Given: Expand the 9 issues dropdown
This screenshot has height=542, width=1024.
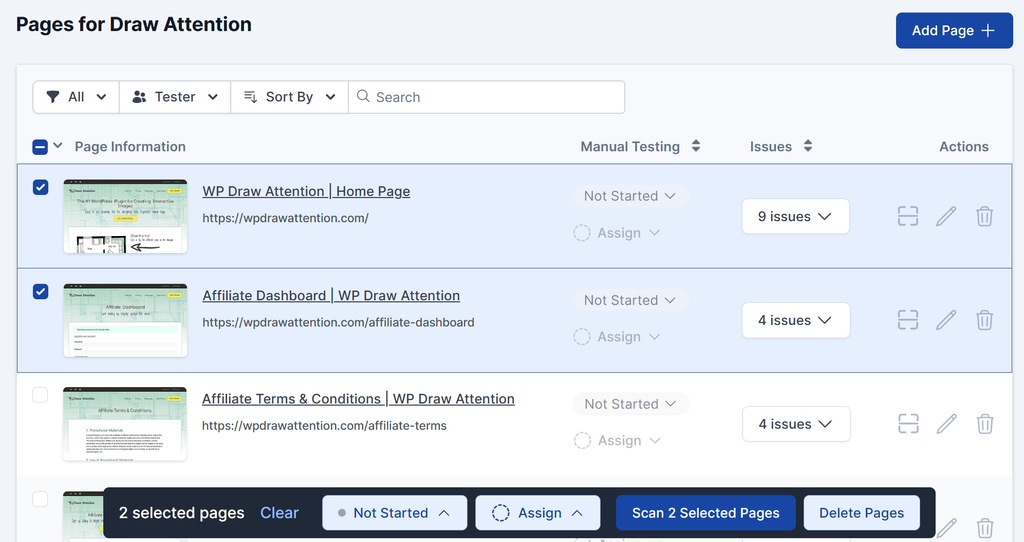Looking at the screenshot, I should pyautogui.click(x=795, y=216).
